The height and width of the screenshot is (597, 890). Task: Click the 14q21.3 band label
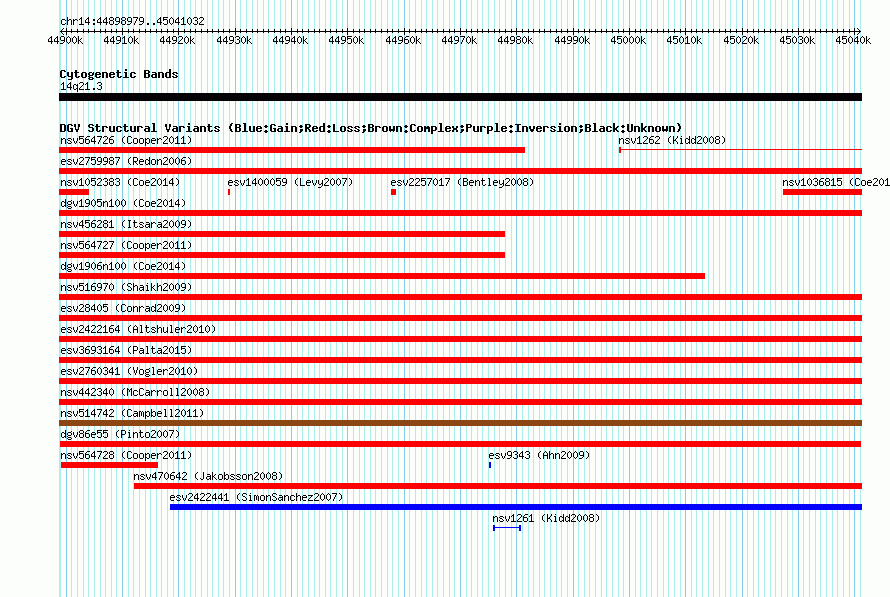(81, 86)
